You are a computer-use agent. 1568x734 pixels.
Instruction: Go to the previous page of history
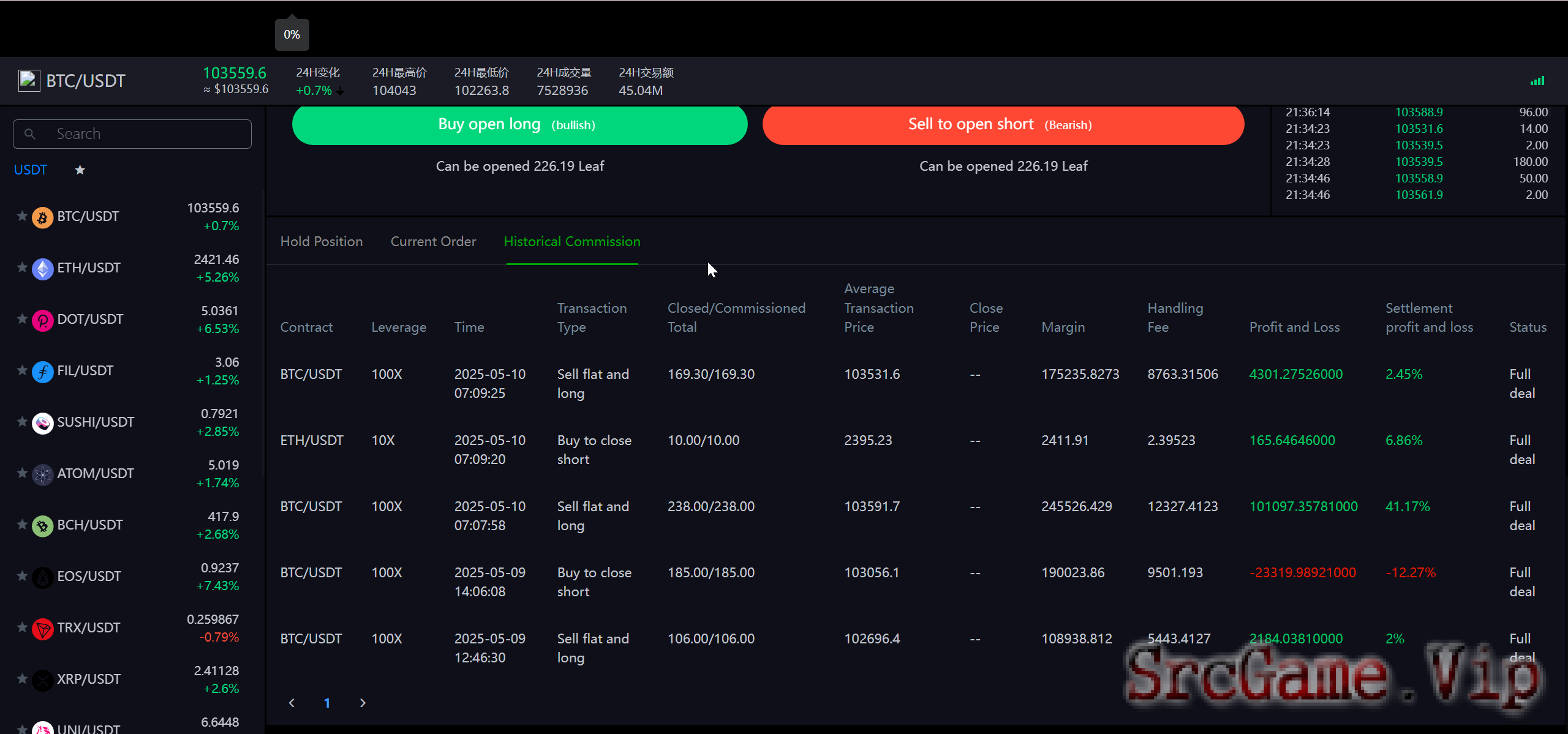click(292, 703)
